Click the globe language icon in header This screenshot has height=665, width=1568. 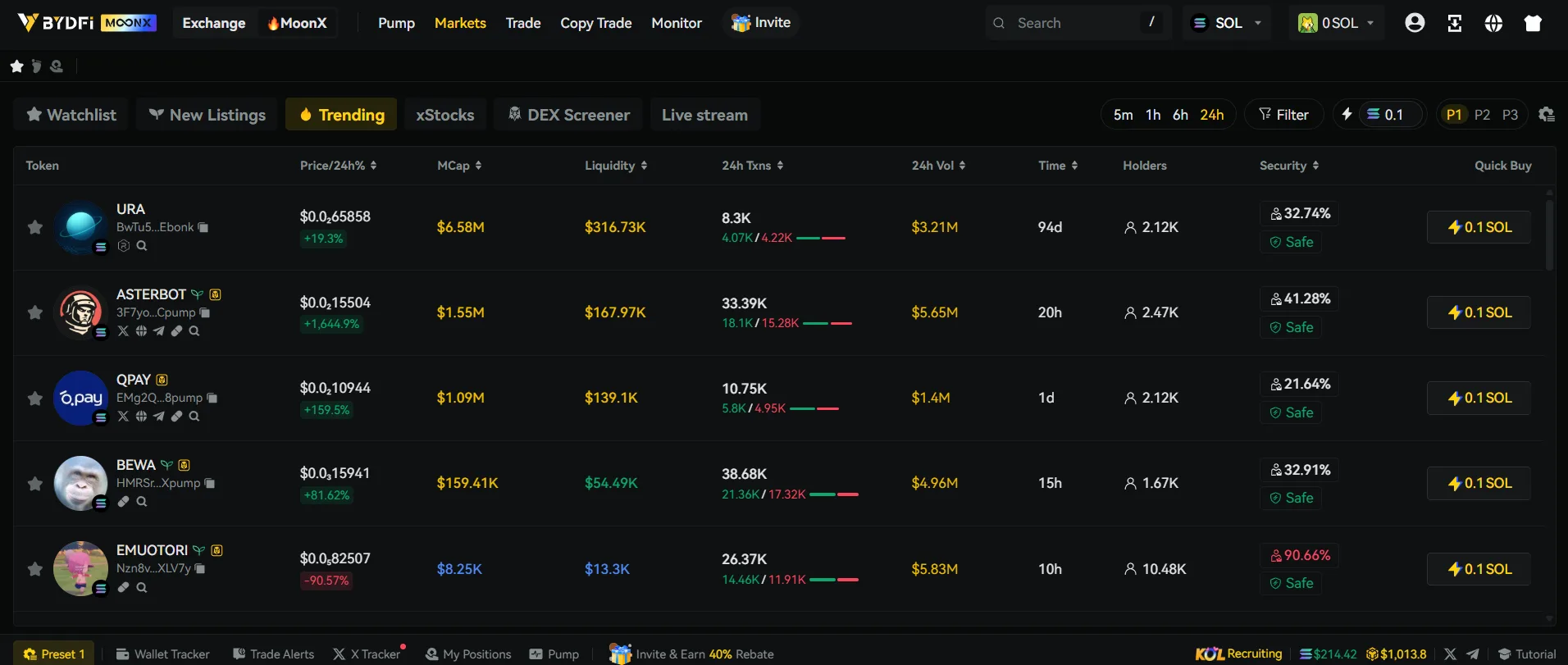1493,23
